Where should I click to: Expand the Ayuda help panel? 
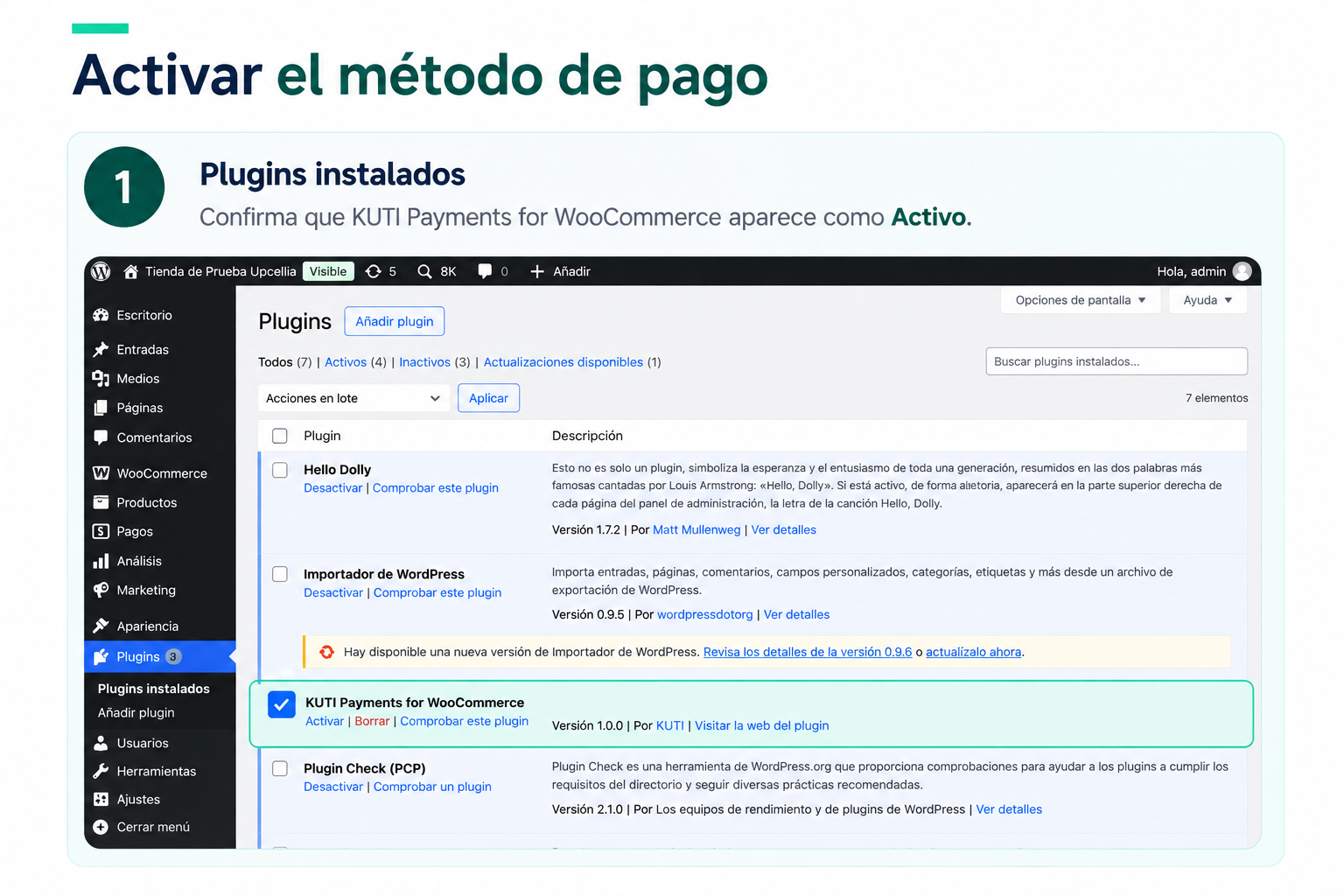click(x=1207, y=300)
